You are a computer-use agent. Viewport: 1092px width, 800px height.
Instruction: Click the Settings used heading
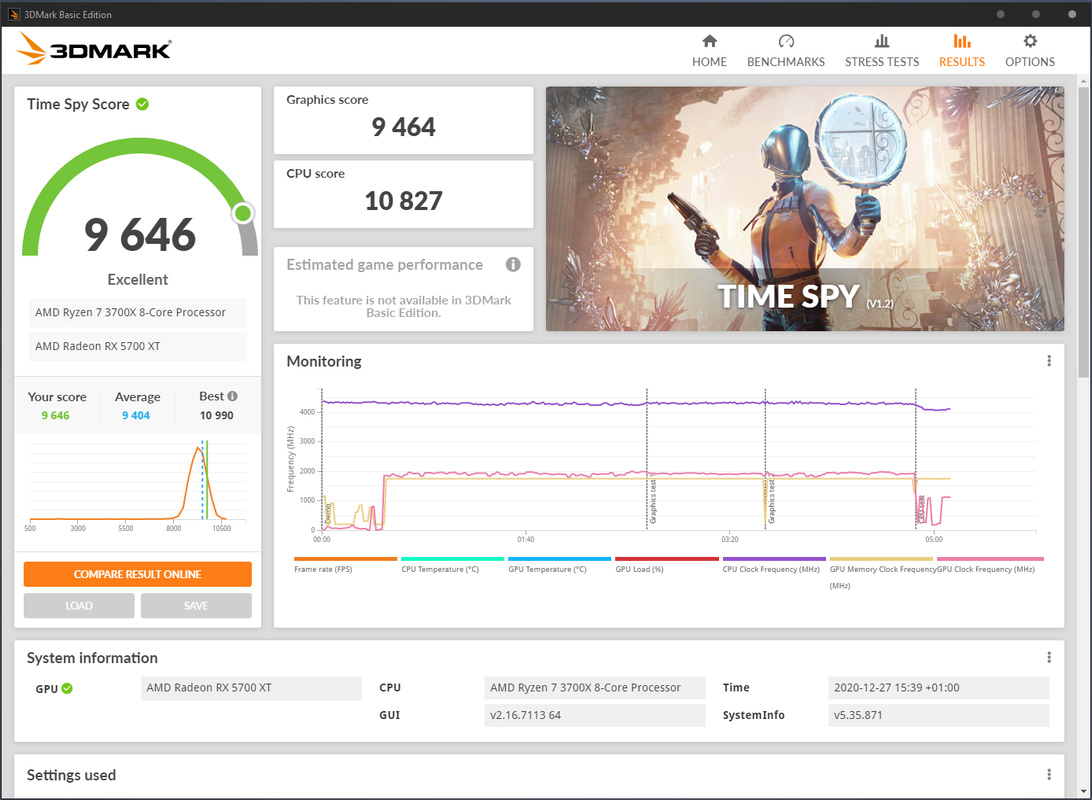(x=71, y=775)
